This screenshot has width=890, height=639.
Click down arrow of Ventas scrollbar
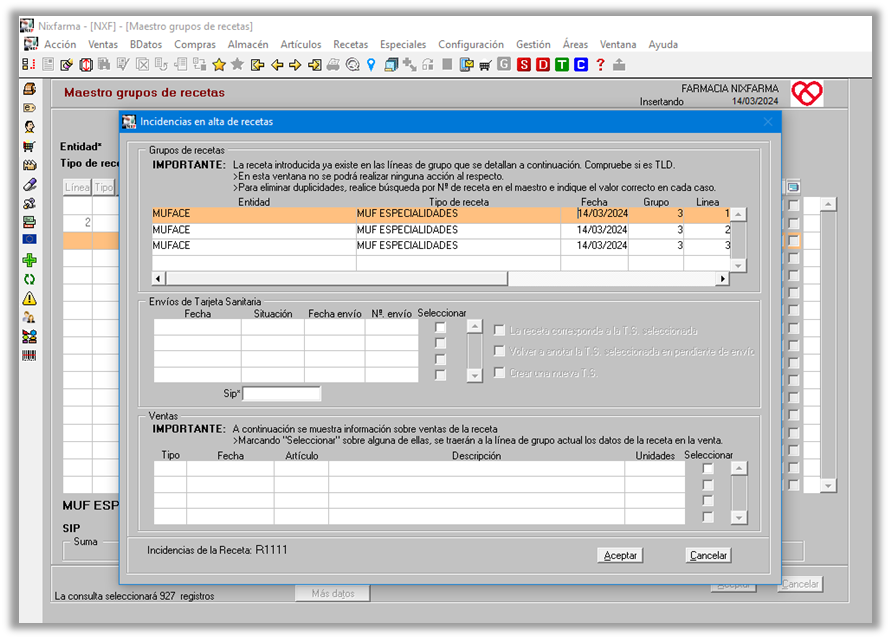[x=739, y=518]
